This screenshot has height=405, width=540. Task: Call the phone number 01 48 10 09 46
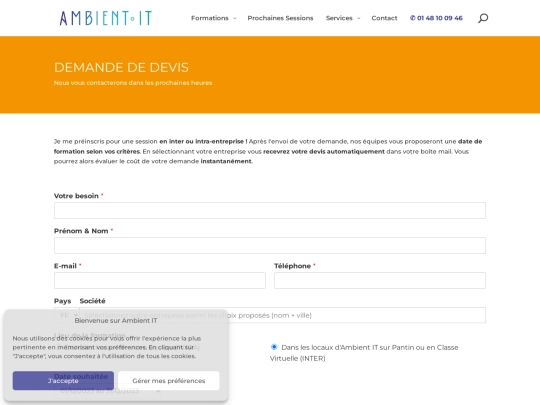pos(436,18)
